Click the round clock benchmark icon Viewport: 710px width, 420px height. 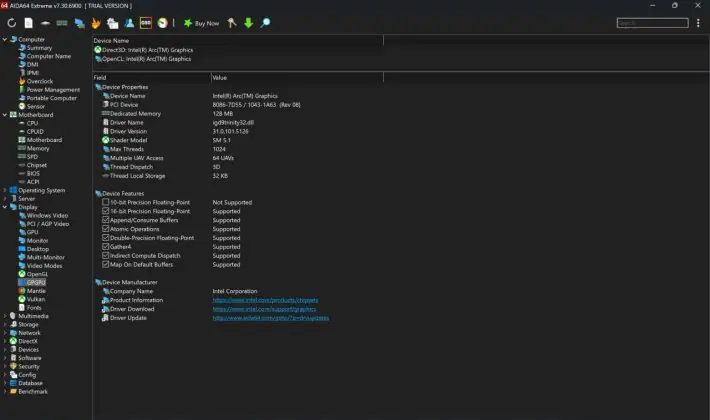click(163, 23)
